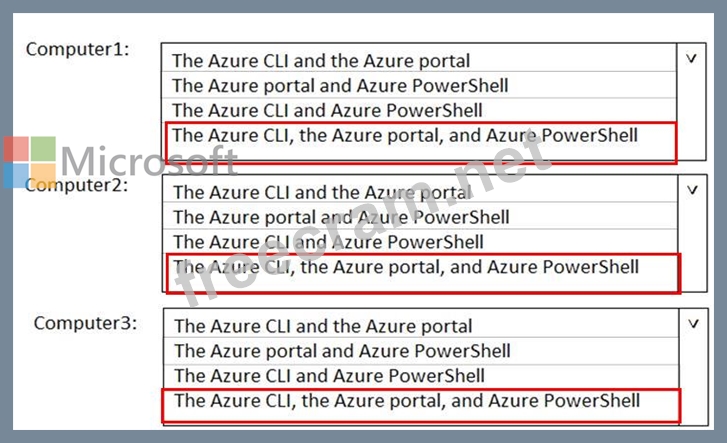The height and width of the screenshot is (443, 727).
Task: Click the Microsoft wordmark text
Action: point(150,162)
